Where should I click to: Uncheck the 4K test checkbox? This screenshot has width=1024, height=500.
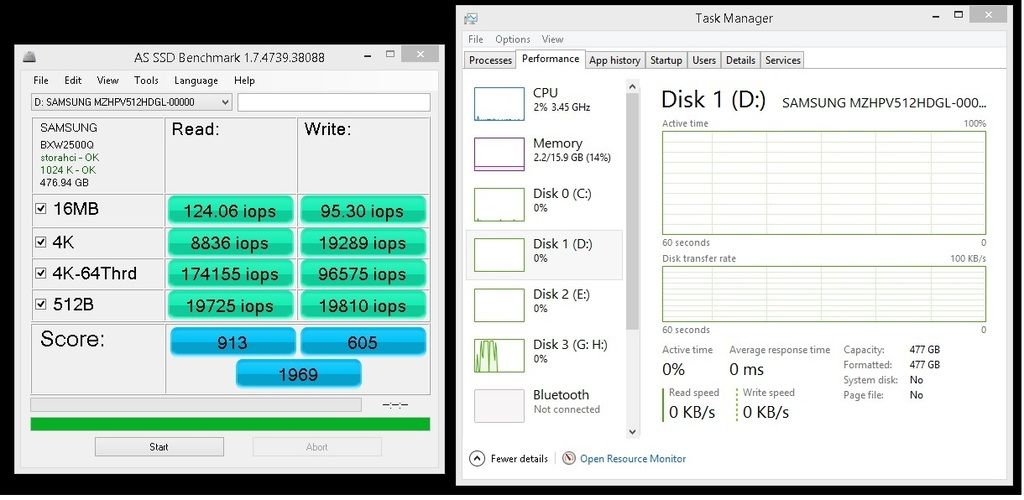[x=40, y=242]
